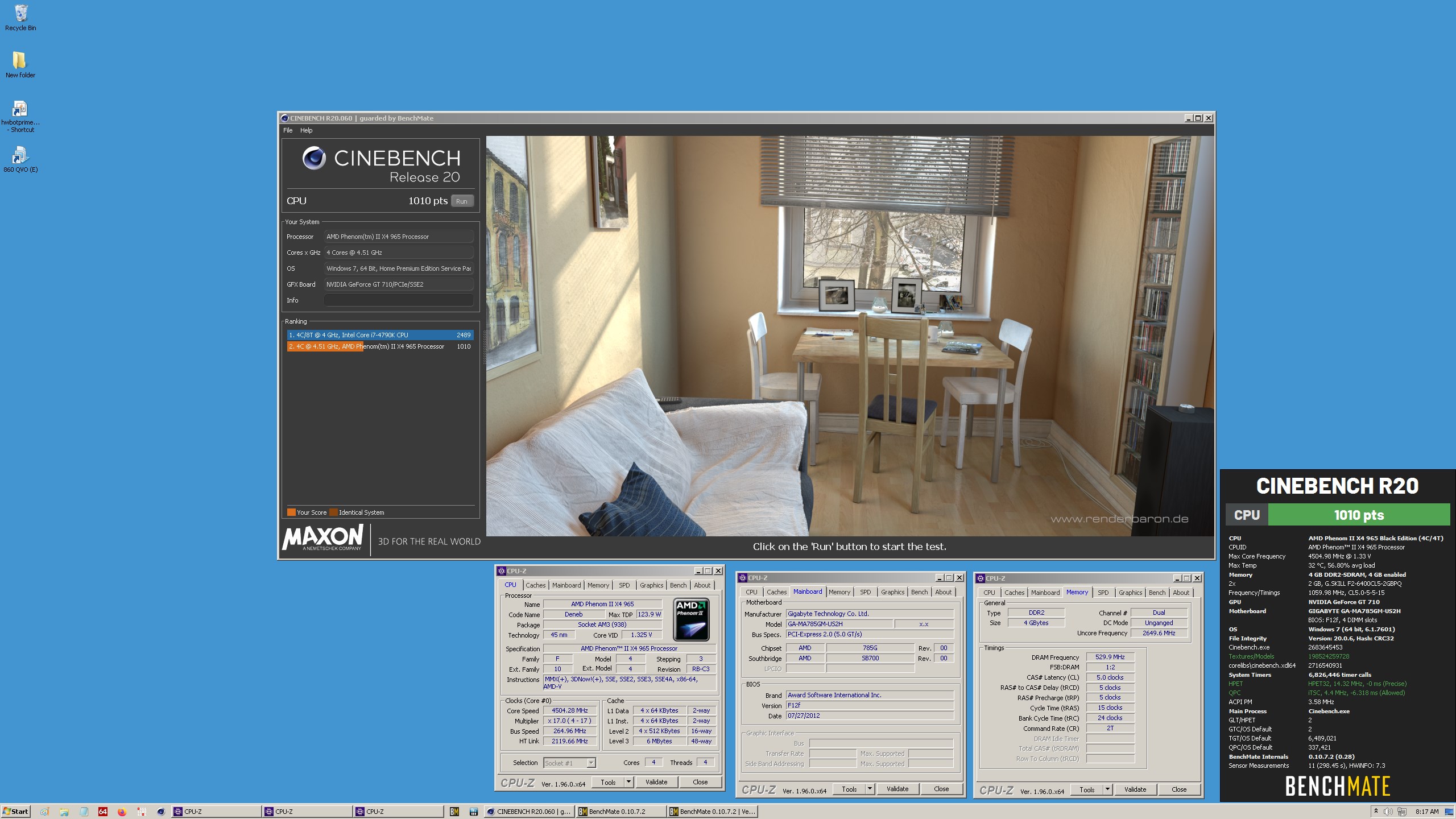Image resolution: width=1456 pixels, height=819 pixels.
Task: Click the empty Info input field
Action: 399,300
